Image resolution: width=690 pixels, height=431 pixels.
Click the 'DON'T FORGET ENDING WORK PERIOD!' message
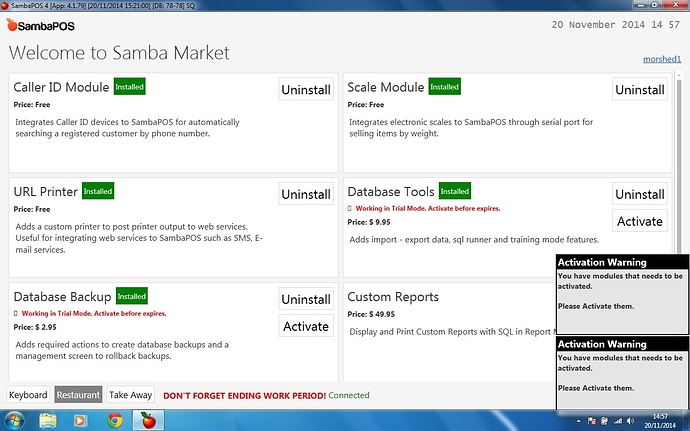point(245,395)
